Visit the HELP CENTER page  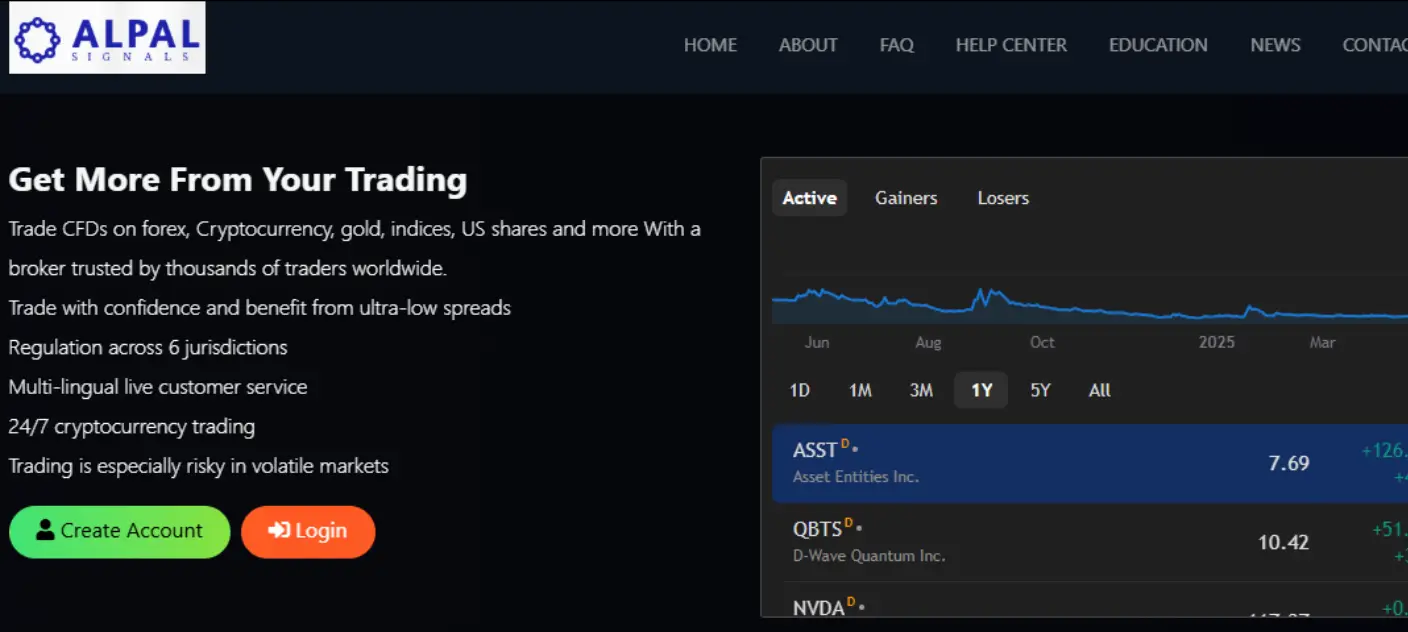[x=1011, y=45]
